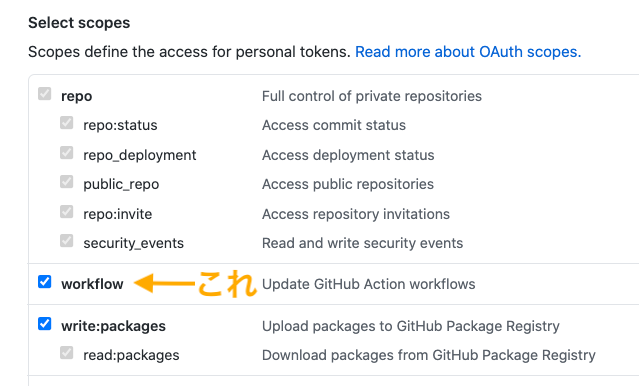Viewport: 639px width, 386px height.
Task: Toggle the public_repo checkbox
Action: click(x=66, y=182)
